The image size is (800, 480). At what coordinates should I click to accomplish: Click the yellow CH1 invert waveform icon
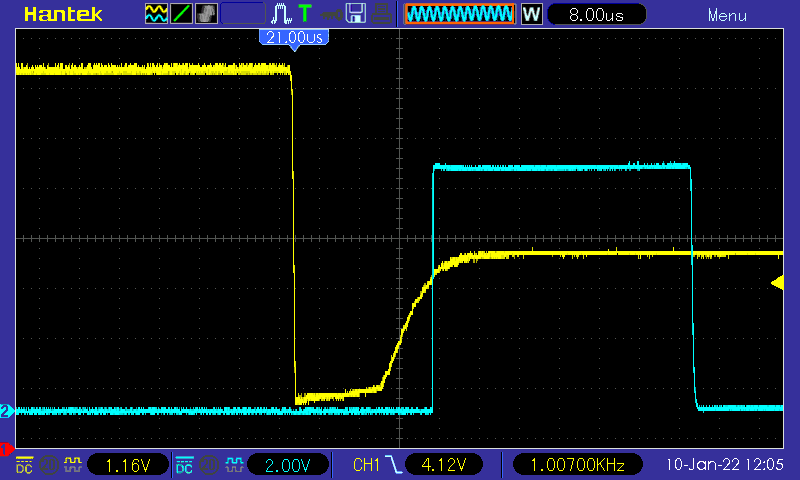(72, 465)
